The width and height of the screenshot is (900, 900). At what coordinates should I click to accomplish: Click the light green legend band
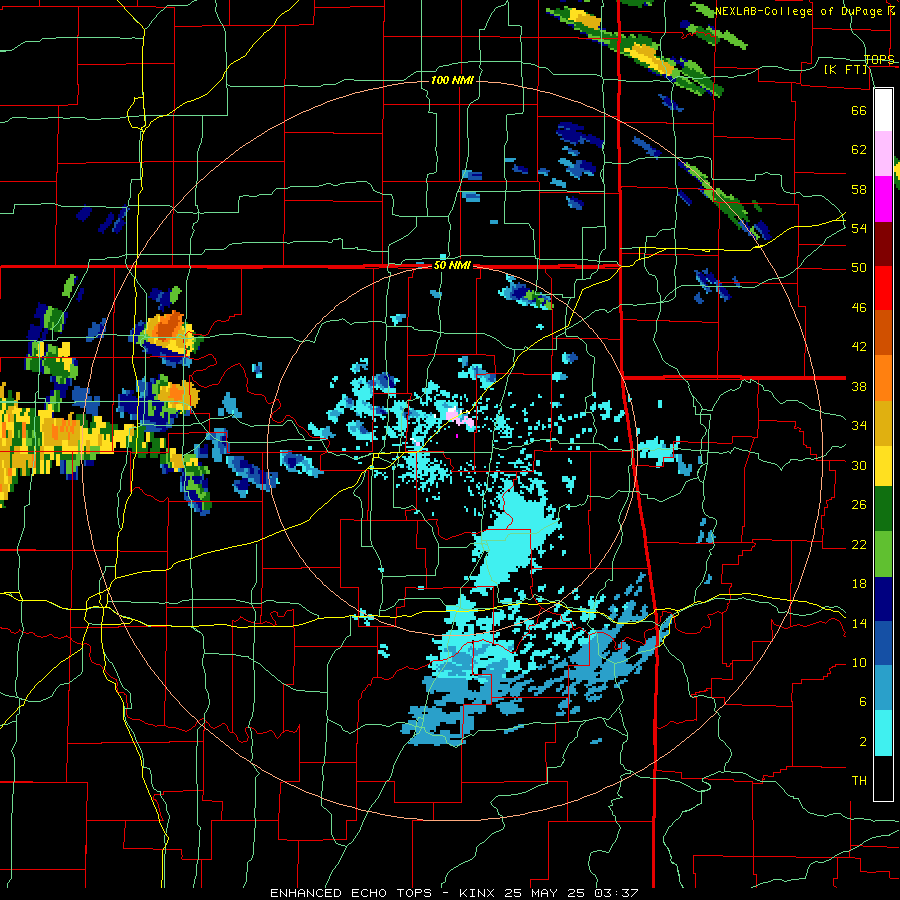pyautogui.click(x=883, y=554)
